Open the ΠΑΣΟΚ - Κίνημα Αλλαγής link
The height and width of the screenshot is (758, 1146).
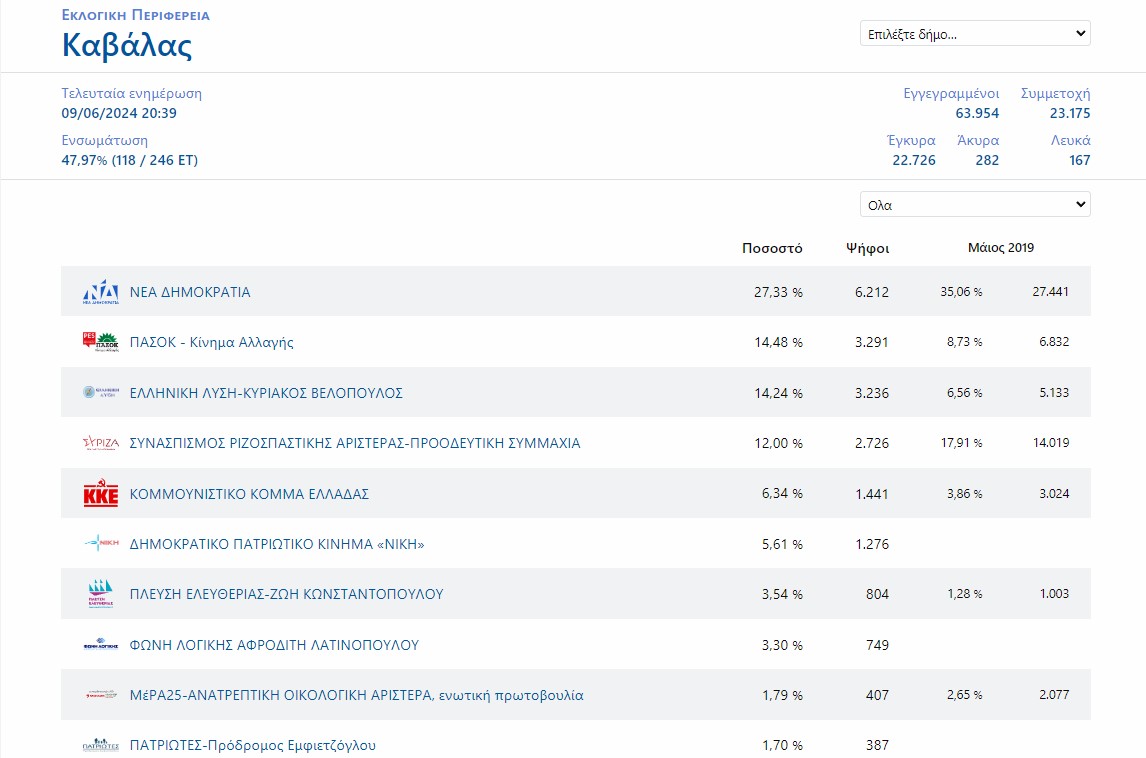[211, 342]
